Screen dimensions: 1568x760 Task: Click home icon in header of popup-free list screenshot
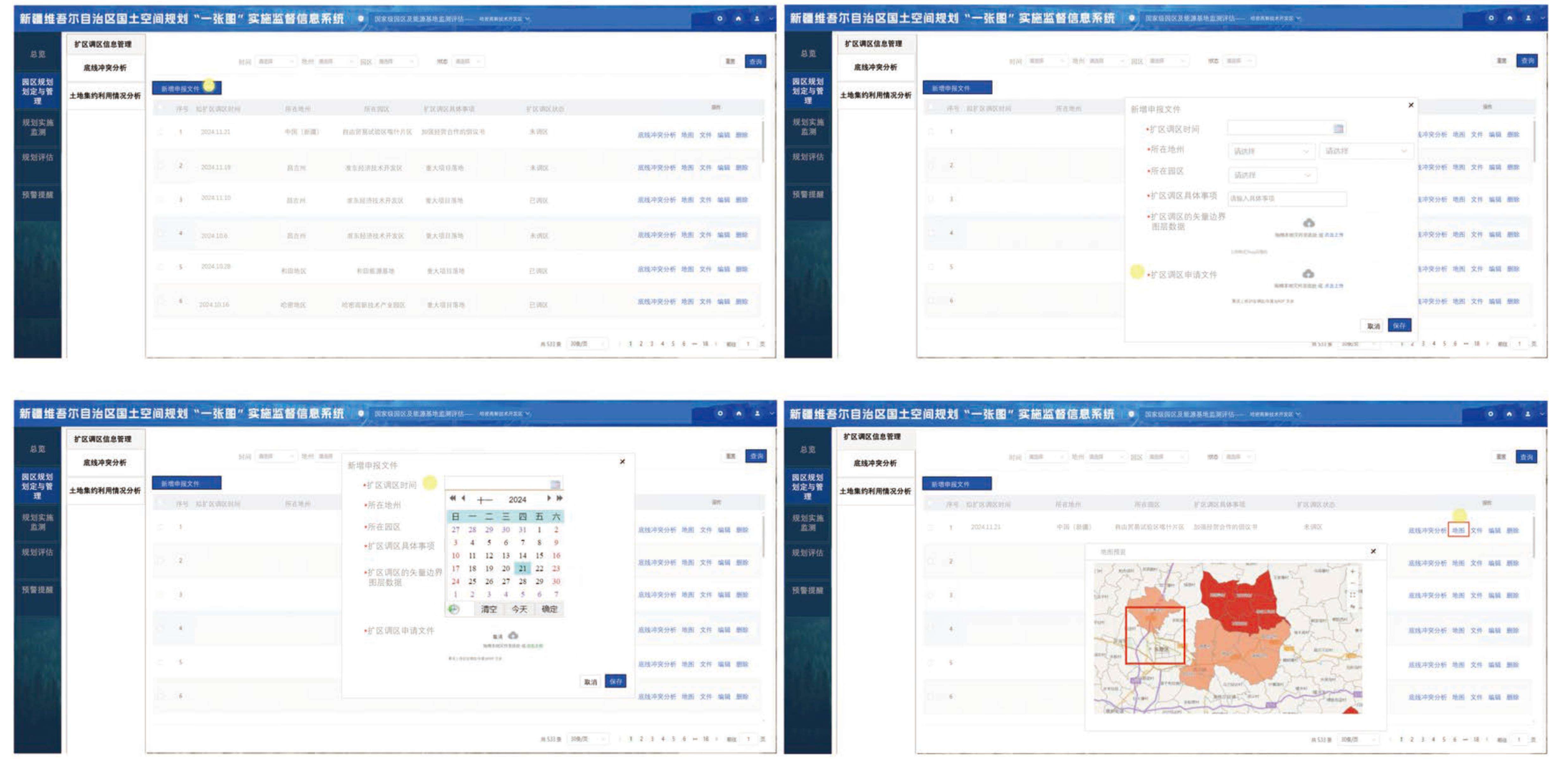(x=738, y=18)
